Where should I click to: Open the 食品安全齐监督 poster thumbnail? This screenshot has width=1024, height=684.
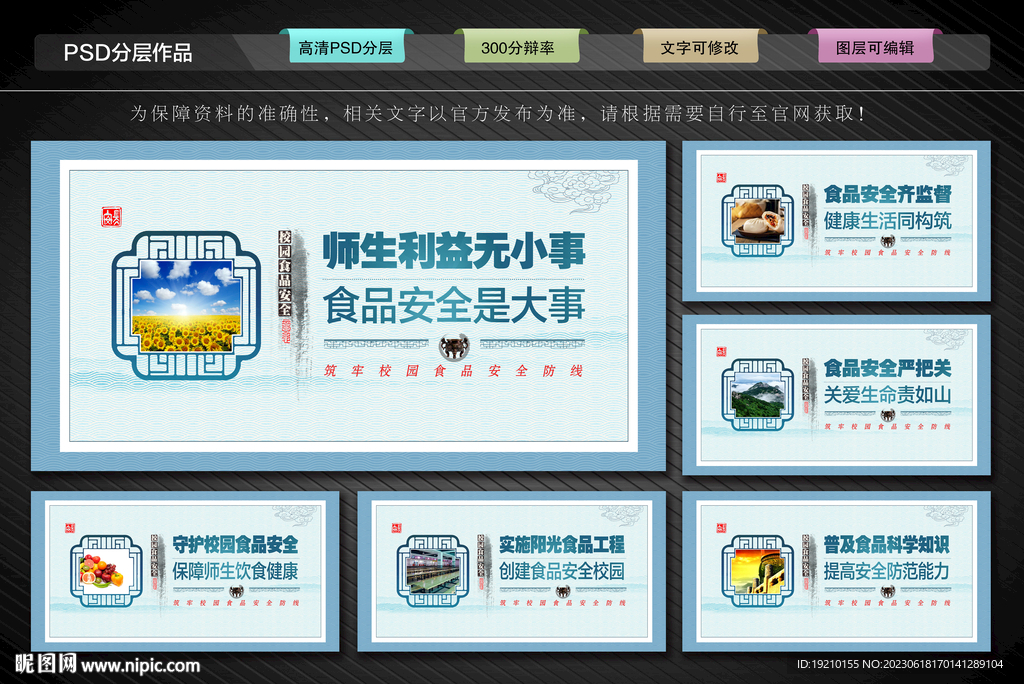click(836, 221)
